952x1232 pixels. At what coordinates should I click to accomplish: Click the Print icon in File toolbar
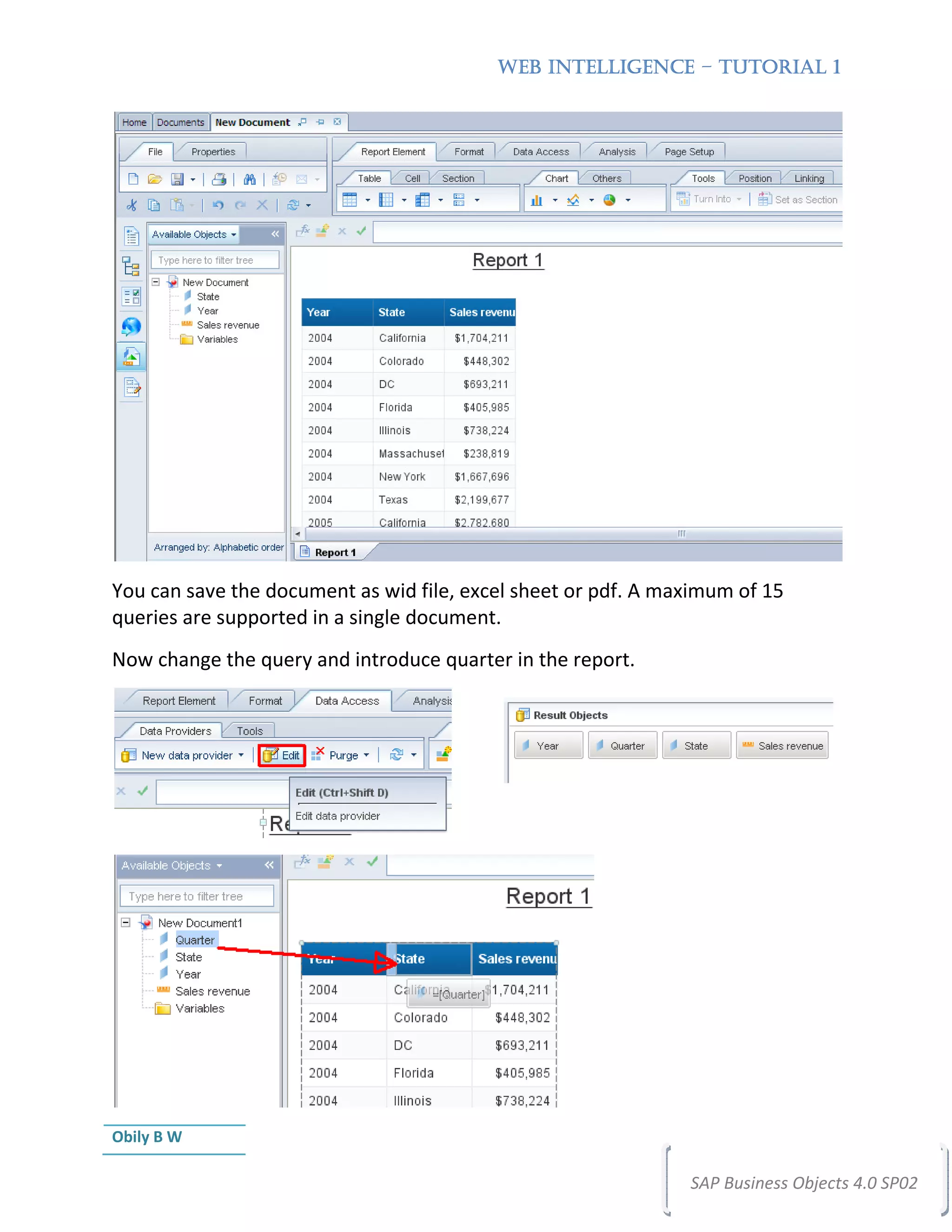click(219, 179)
